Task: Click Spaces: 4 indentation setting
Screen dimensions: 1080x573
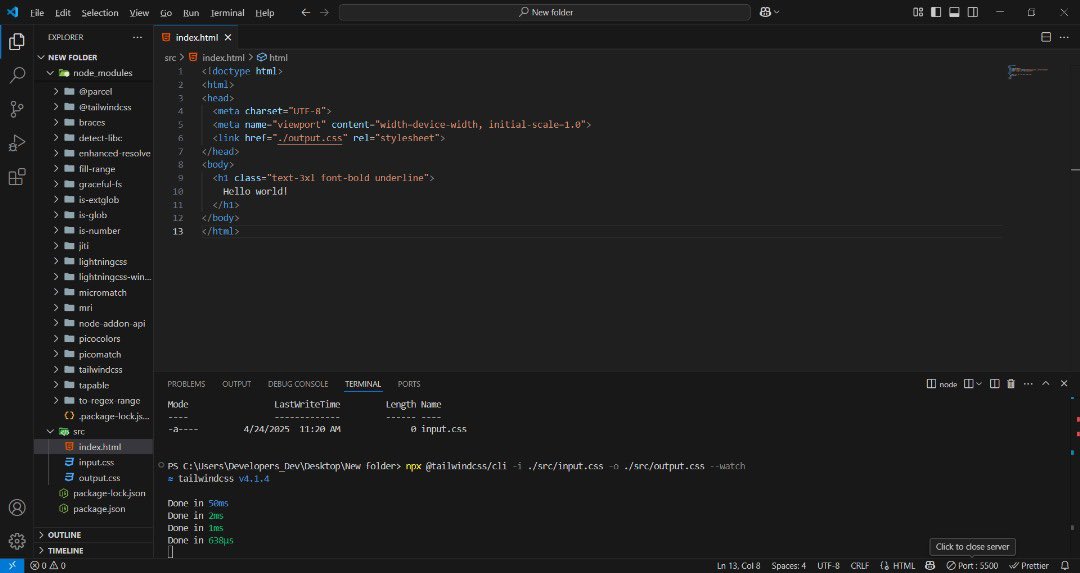Action: tap(789, 565)
